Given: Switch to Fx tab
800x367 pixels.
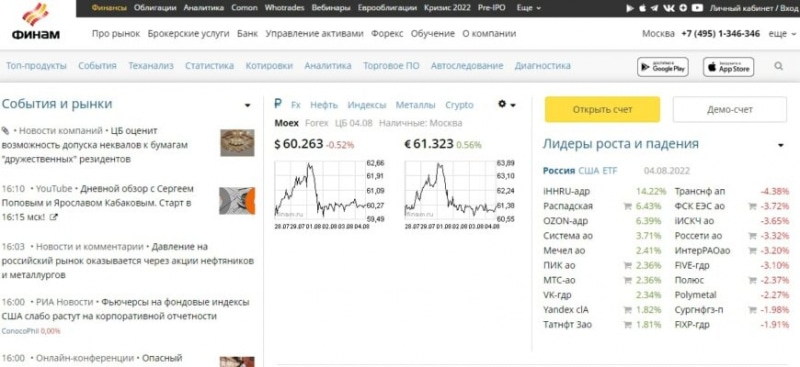Looking at the screenshot, I should (296, 105).
